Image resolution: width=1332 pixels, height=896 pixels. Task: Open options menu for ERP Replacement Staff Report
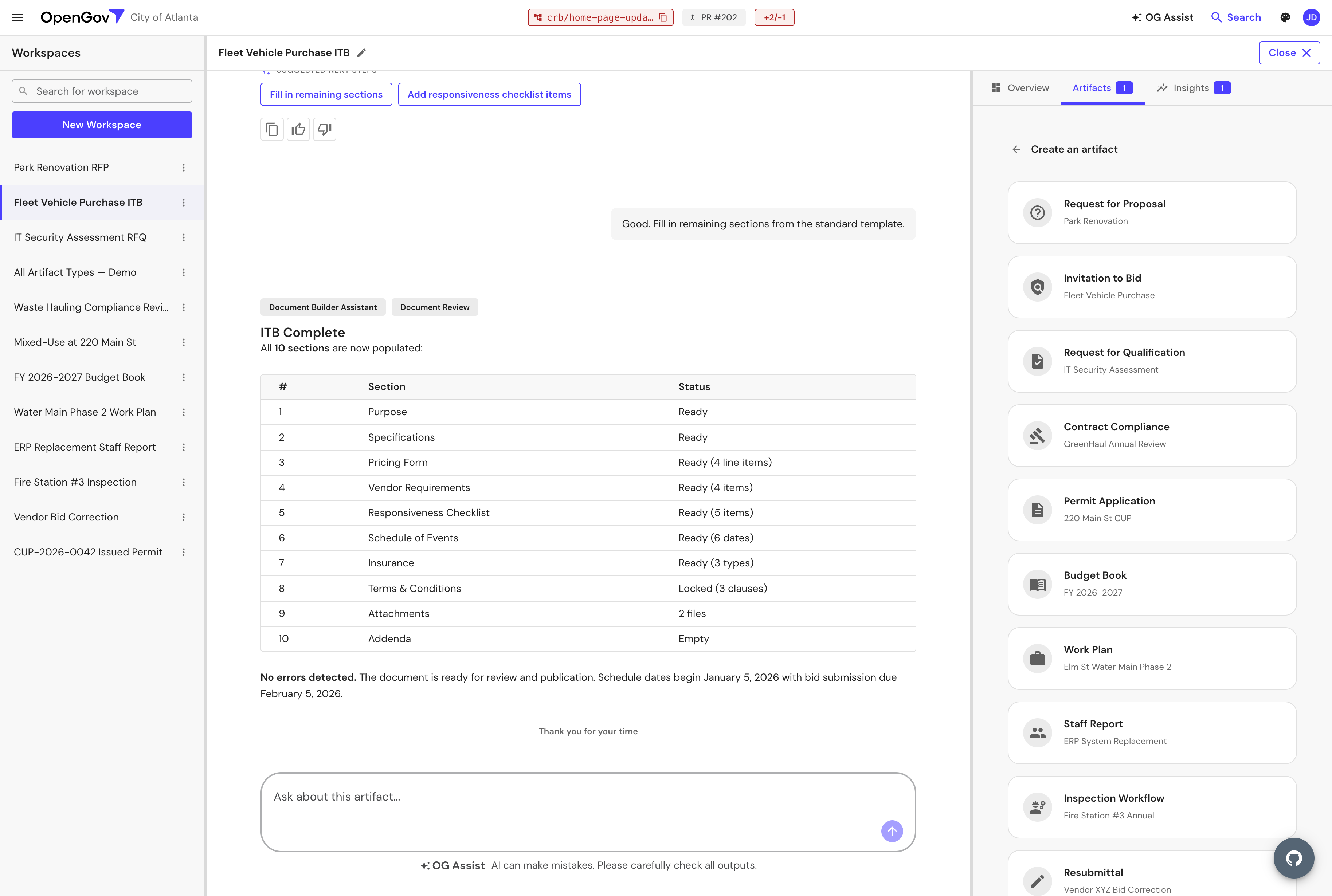click(x=183, y=447)
